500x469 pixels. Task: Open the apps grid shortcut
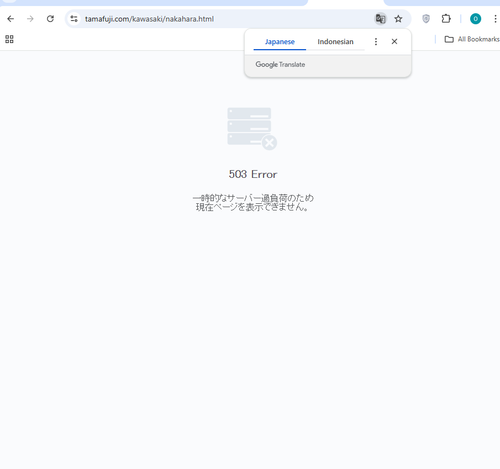tap(9, 39)
